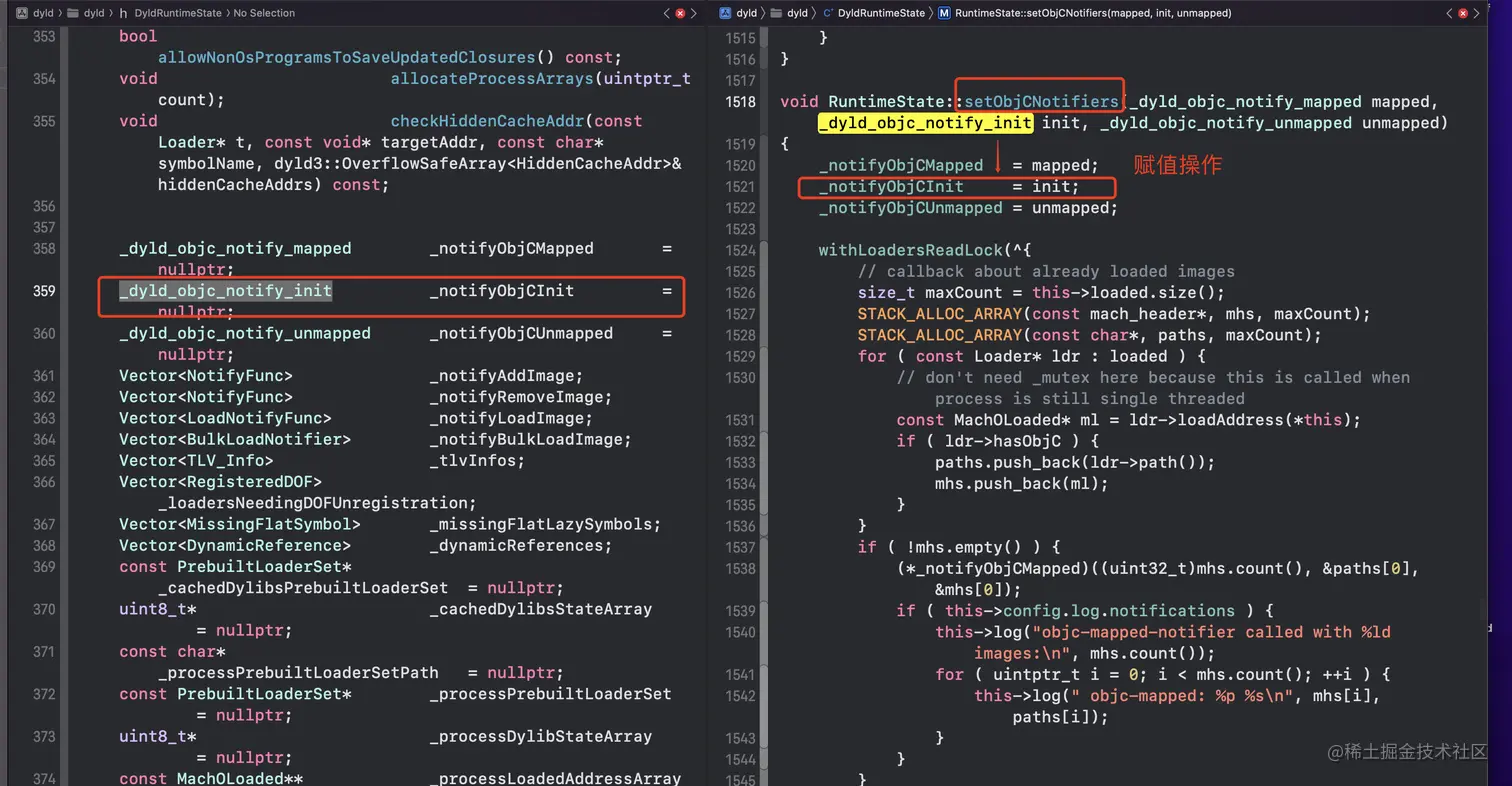
Task: Click _notifyAddImage member on line 361
Action: (x=502, y=376)
